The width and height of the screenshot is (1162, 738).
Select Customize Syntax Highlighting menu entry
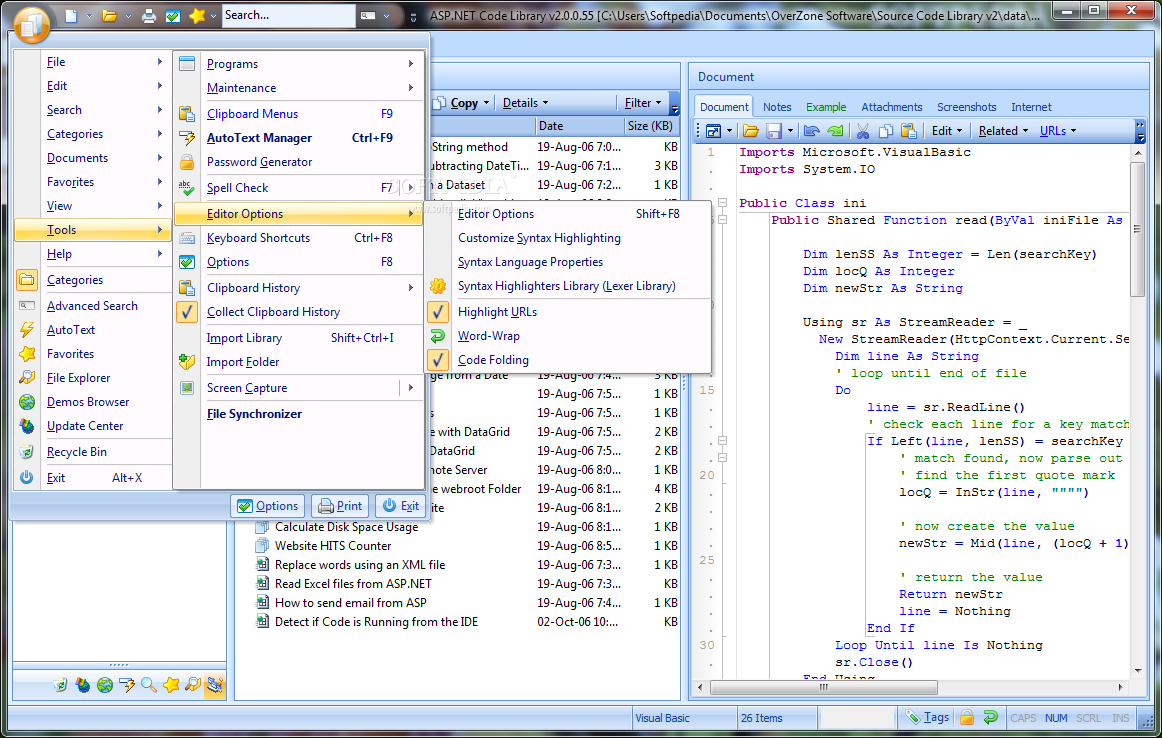coord(539,238)
